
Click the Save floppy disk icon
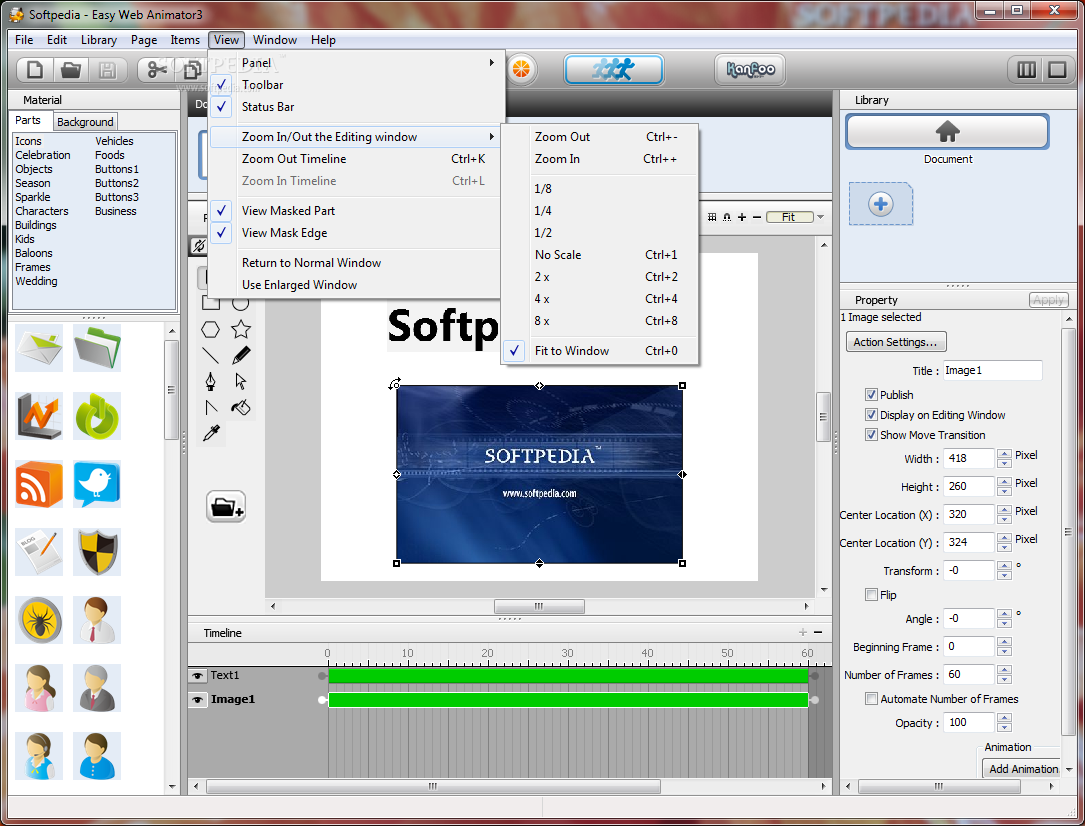point(108,70)
